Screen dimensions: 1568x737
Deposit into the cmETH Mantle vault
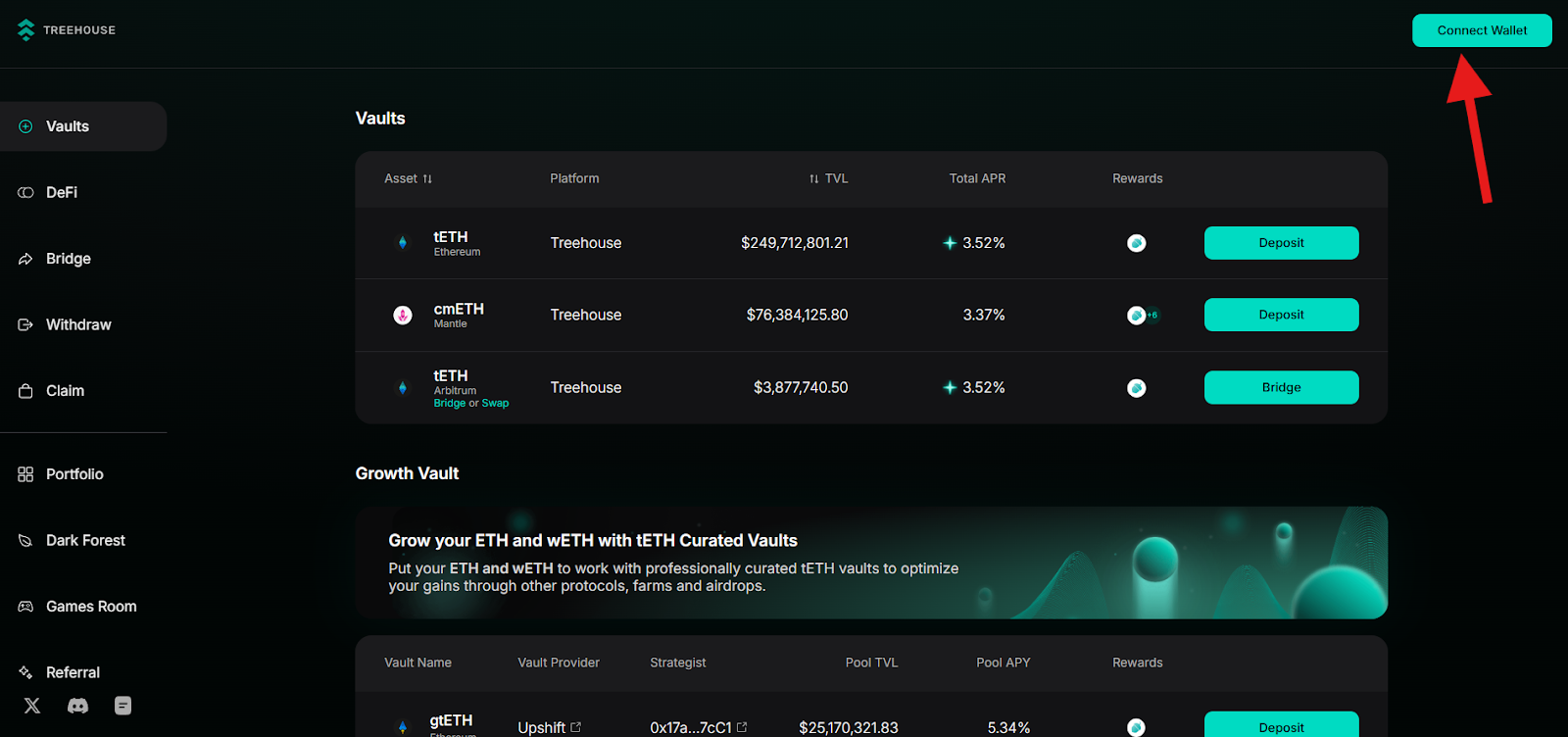[x=1281, y=315]
